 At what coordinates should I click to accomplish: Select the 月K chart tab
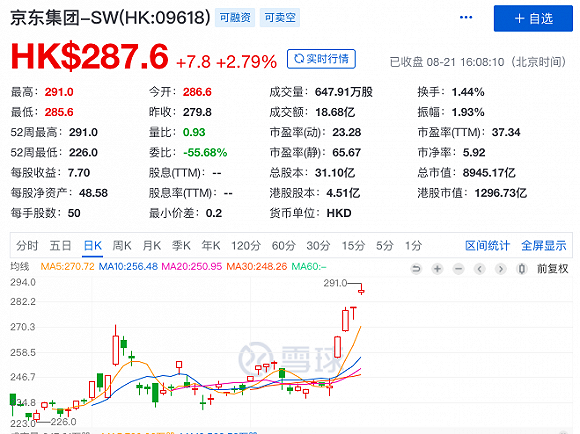(152, 246)
